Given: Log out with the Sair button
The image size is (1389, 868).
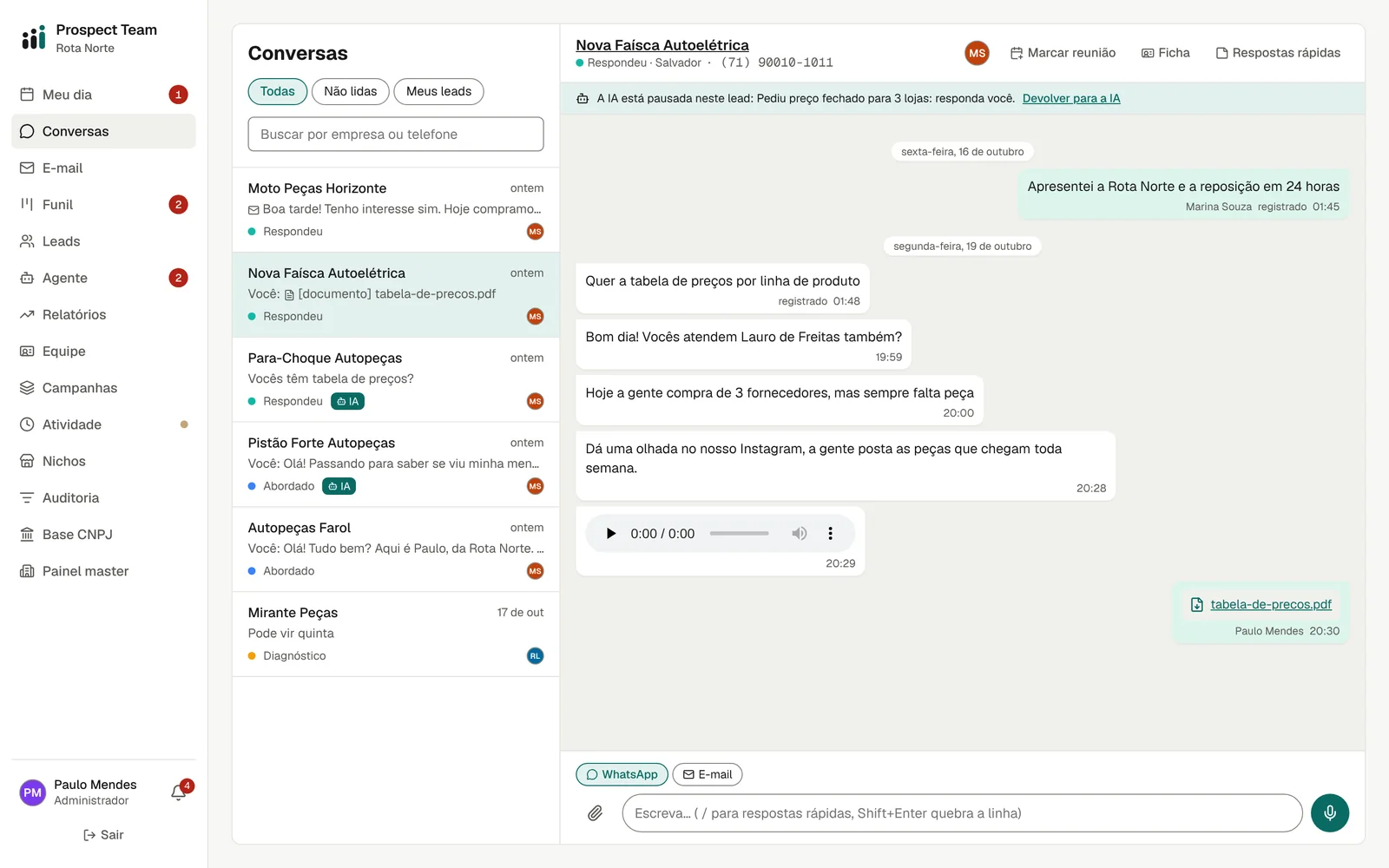Looking at the screenshot, I should (x=103, y=835).
